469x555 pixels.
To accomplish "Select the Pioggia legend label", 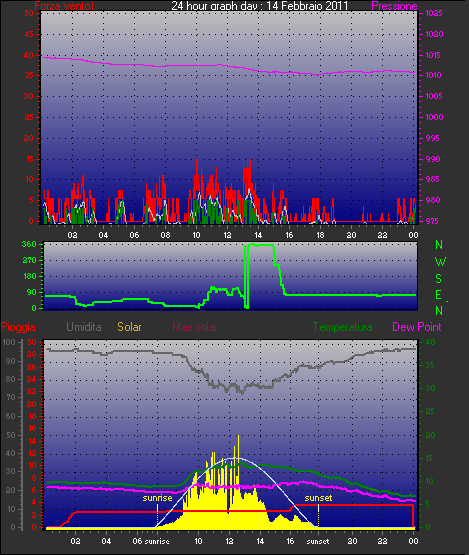I will pos(18,327).
